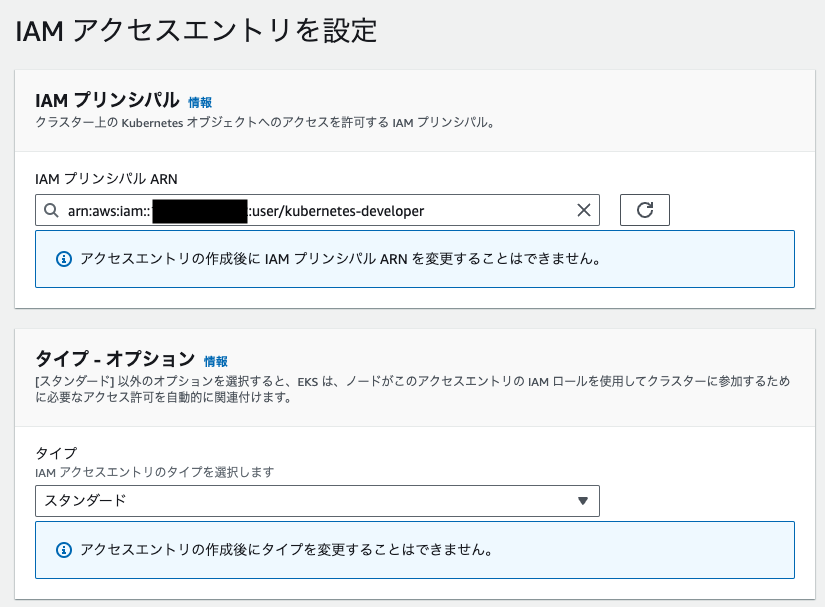Screen dimensions: 825x607
Task: Select the reload icon next to the ARN field
Action: pos(644,210)
